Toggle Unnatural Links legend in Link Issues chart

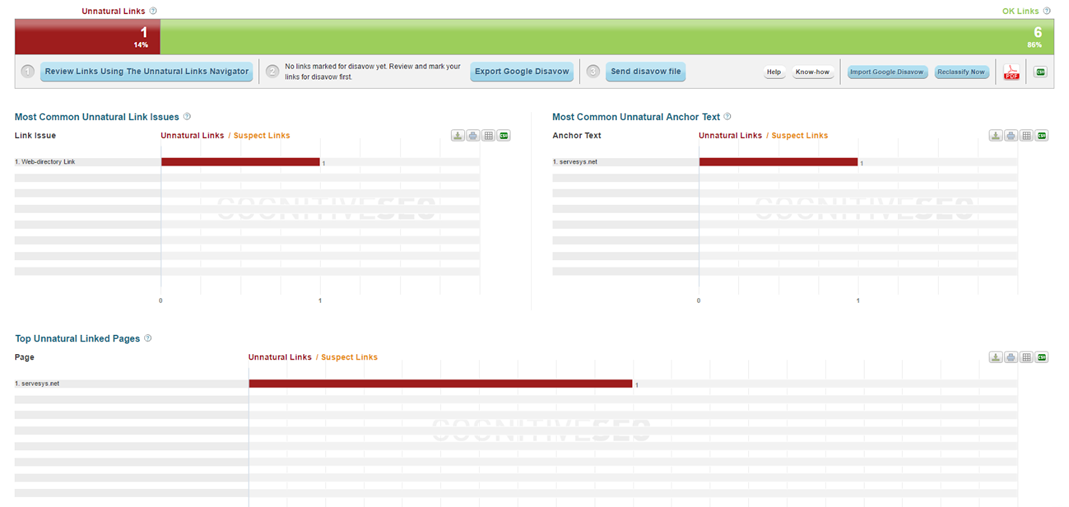192,136
